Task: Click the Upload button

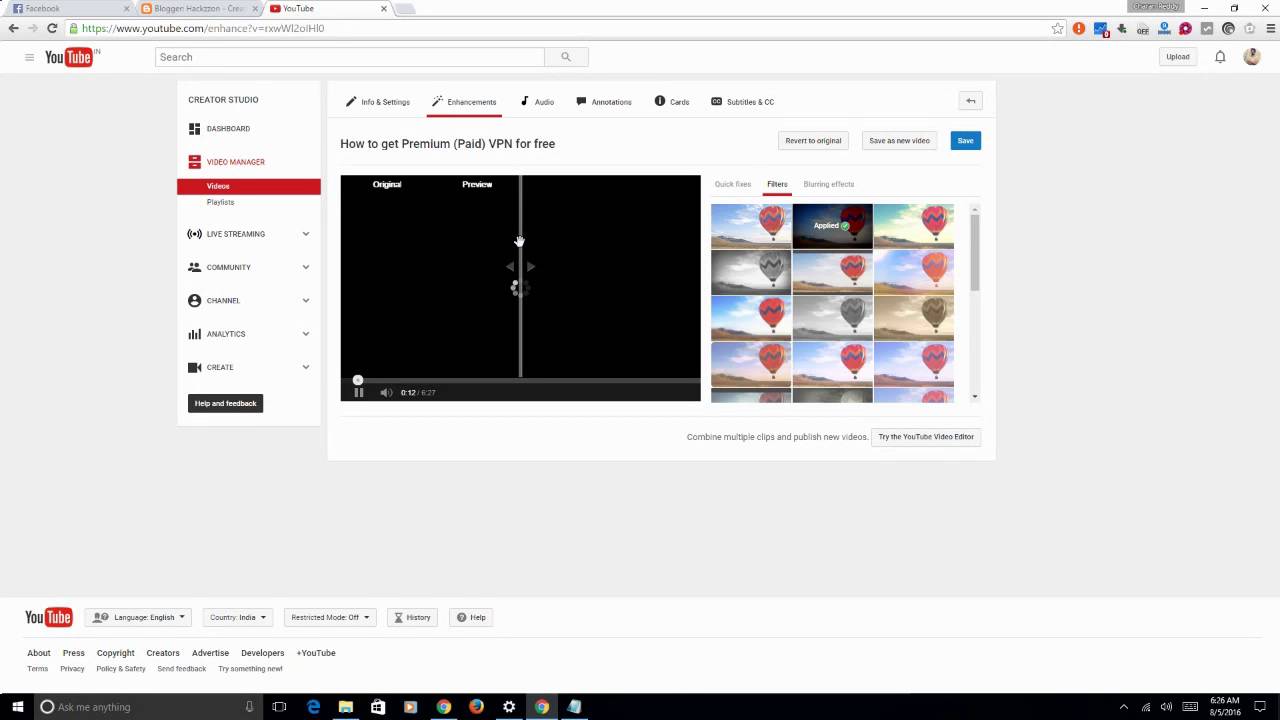Action: point(1178,57)
